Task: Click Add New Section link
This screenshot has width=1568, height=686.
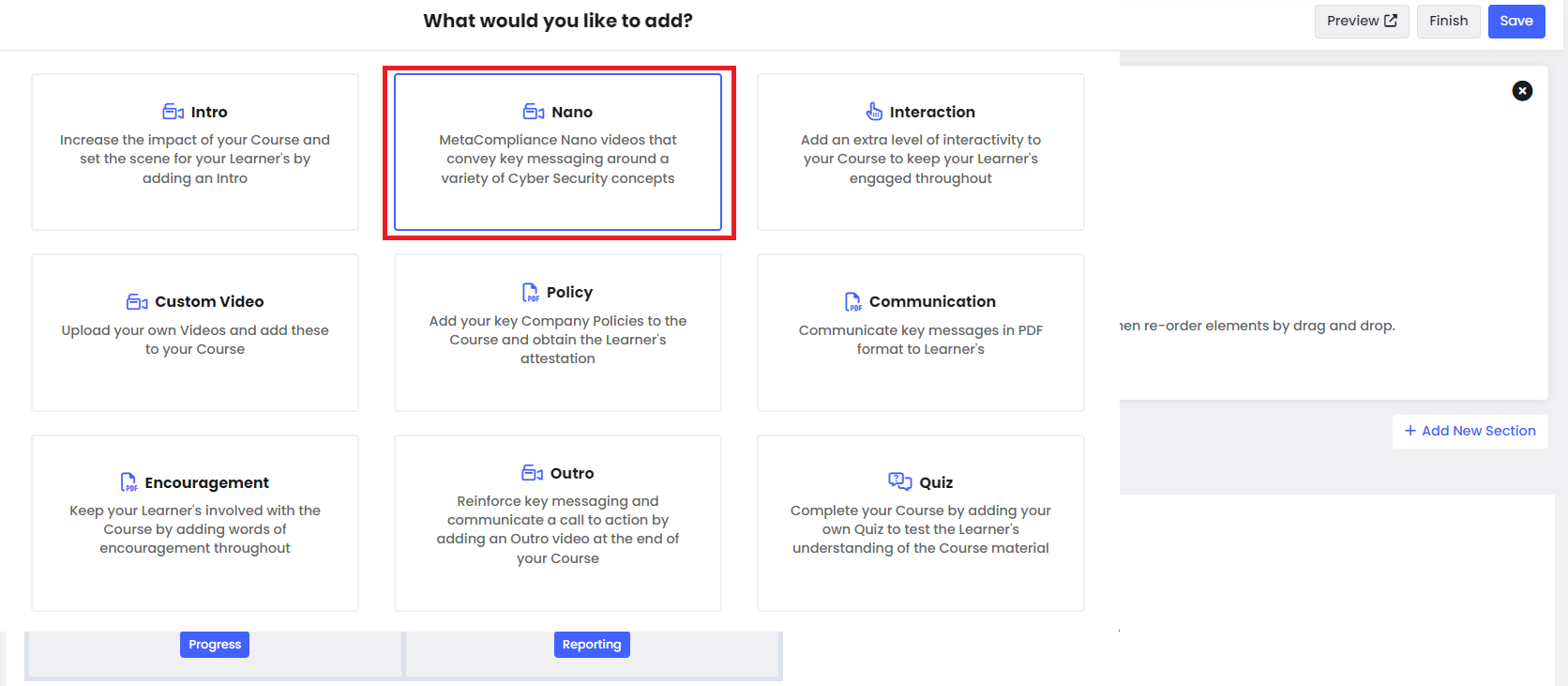Action: [x=1470, y=431]
